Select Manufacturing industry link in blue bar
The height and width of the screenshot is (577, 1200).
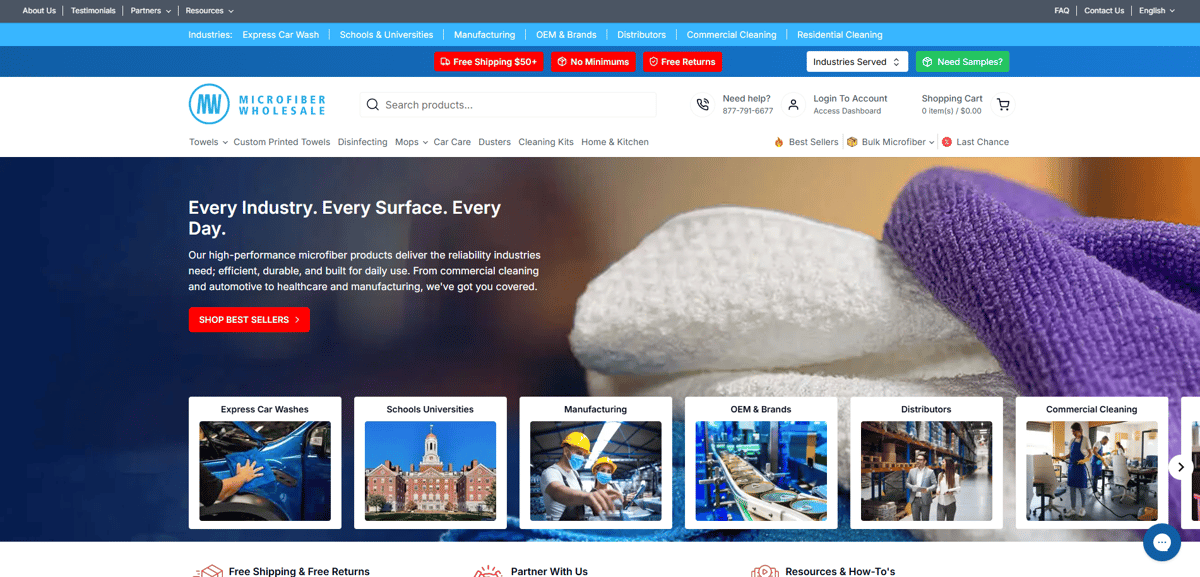tap(485, 35)
